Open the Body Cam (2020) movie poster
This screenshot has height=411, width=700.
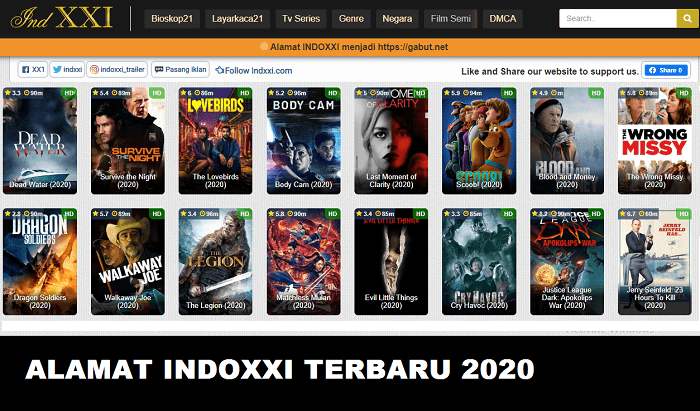click(304, 141)
